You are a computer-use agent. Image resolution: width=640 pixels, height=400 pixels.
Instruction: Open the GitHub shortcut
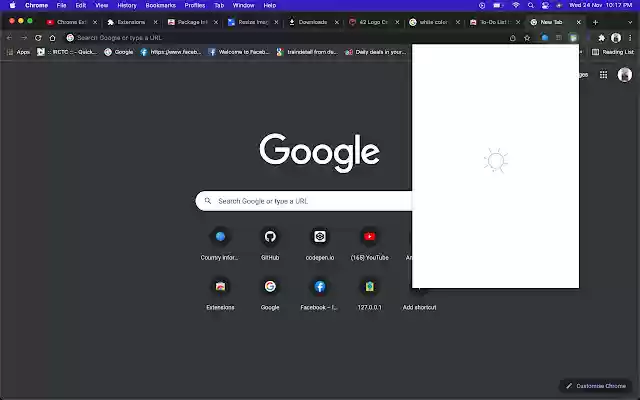pos(270,244)
